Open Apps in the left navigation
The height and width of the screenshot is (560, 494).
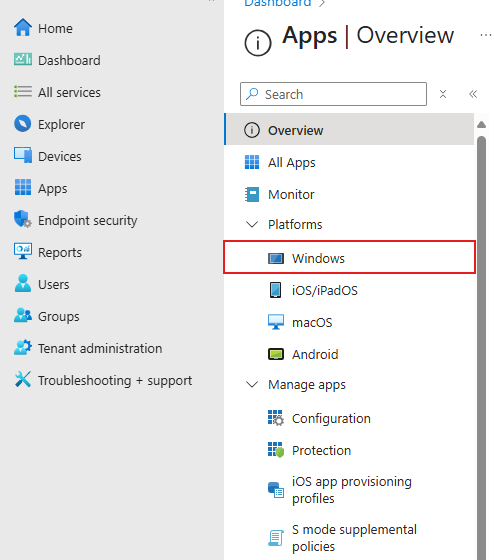53,189
